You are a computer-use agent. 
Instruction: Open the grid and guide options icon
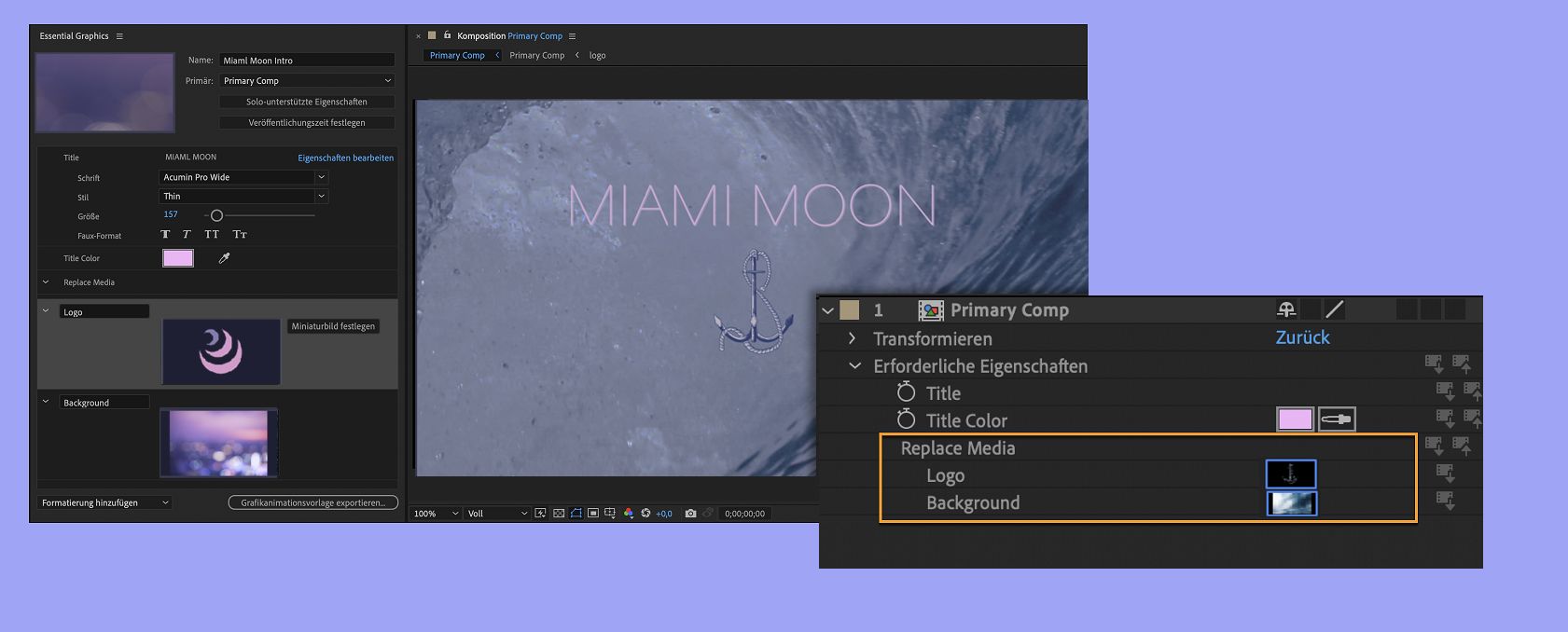pyautogui.click(x=610, y=513)
